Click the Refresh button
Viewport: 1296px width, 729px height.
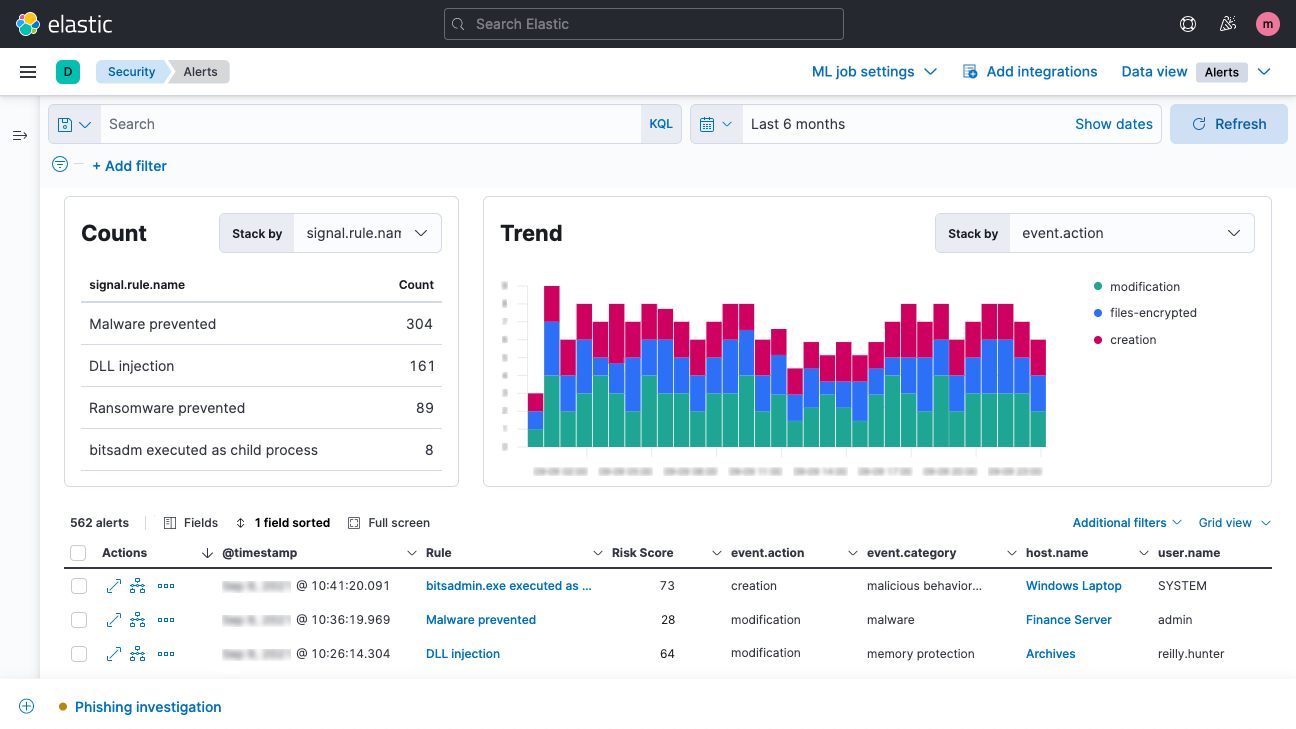pos(1229,124)
